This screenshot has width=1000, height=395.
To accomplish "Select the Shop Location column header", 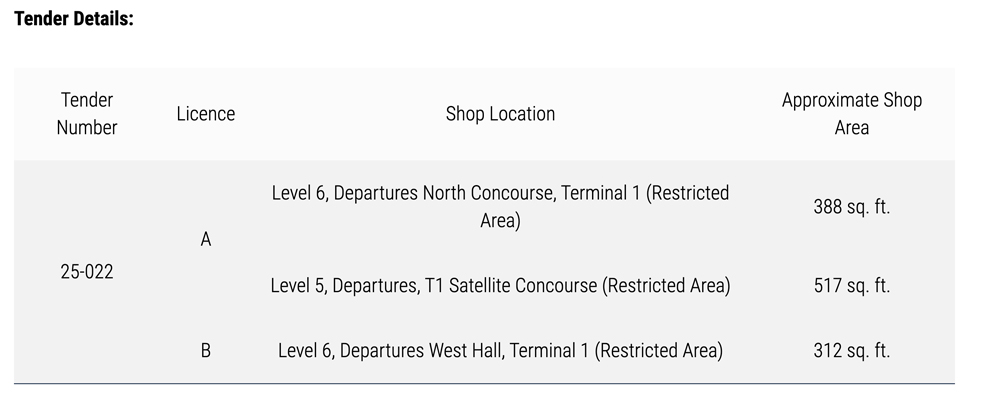I will [500, 114].
